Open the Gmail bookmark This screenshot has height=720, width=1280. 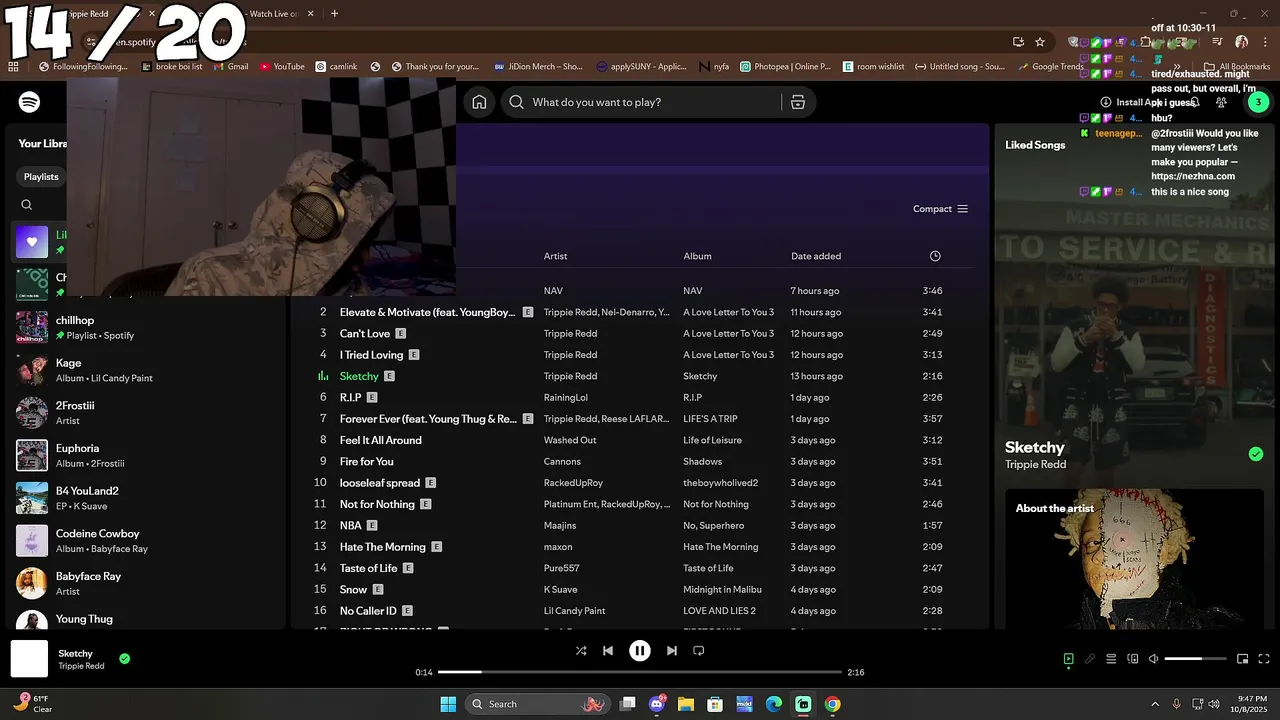tap(230, 67)
